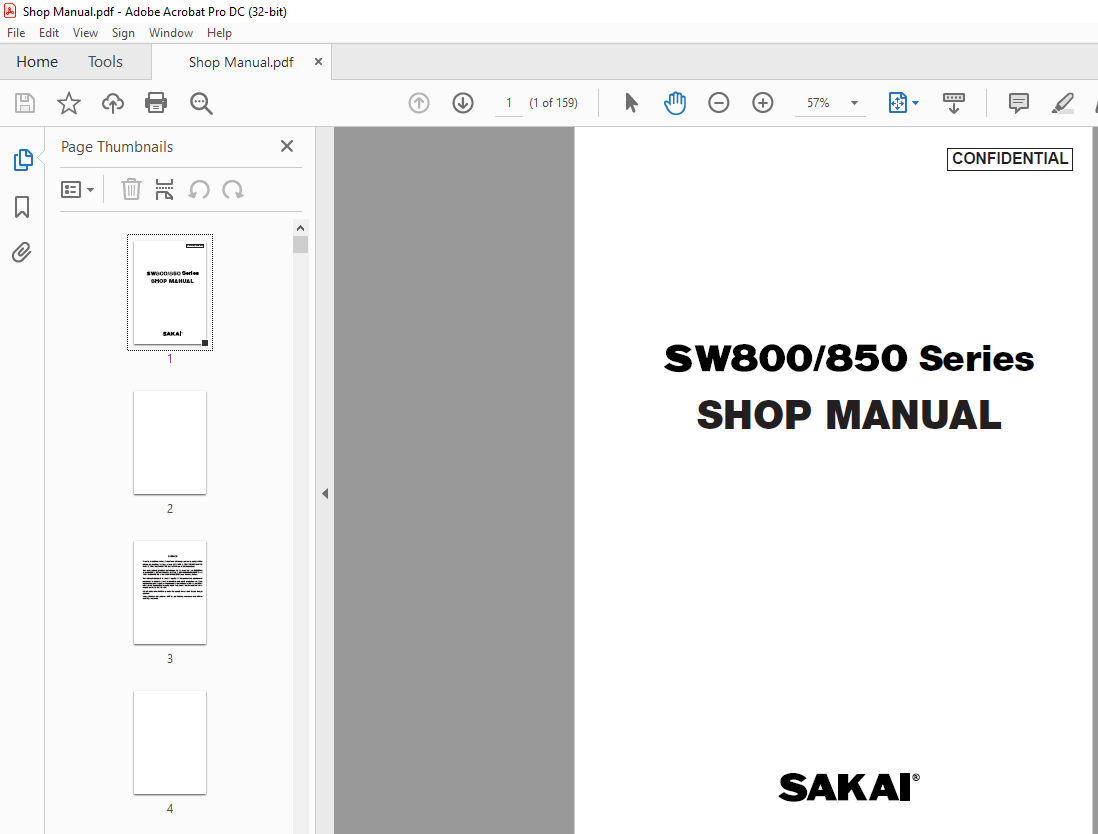Collapse navigation pane with left arrow
Image resolution: width=1098 pixels, height=834 pixels.
pos(325,494)
